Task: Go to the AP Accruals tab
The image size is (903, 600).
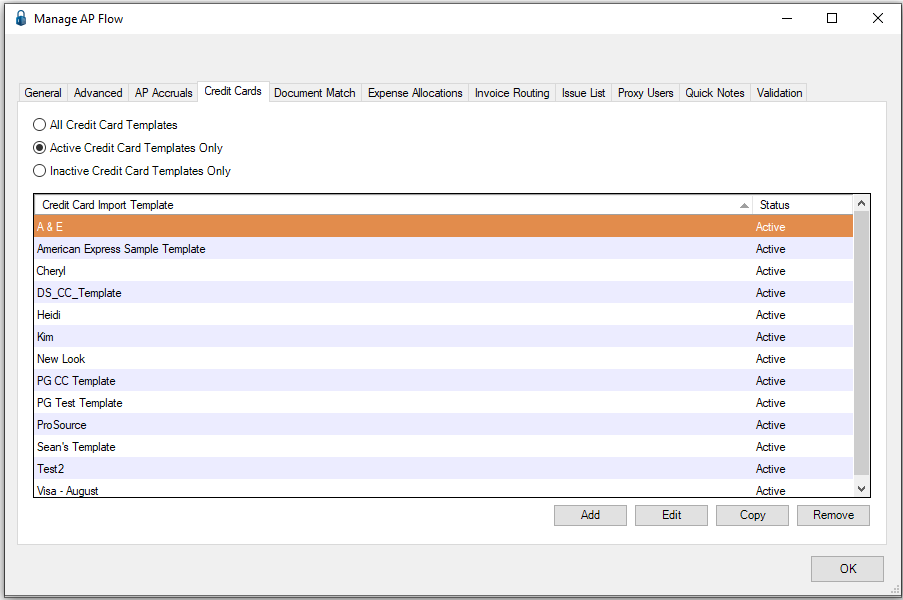Action: click(x=164, y=93)
